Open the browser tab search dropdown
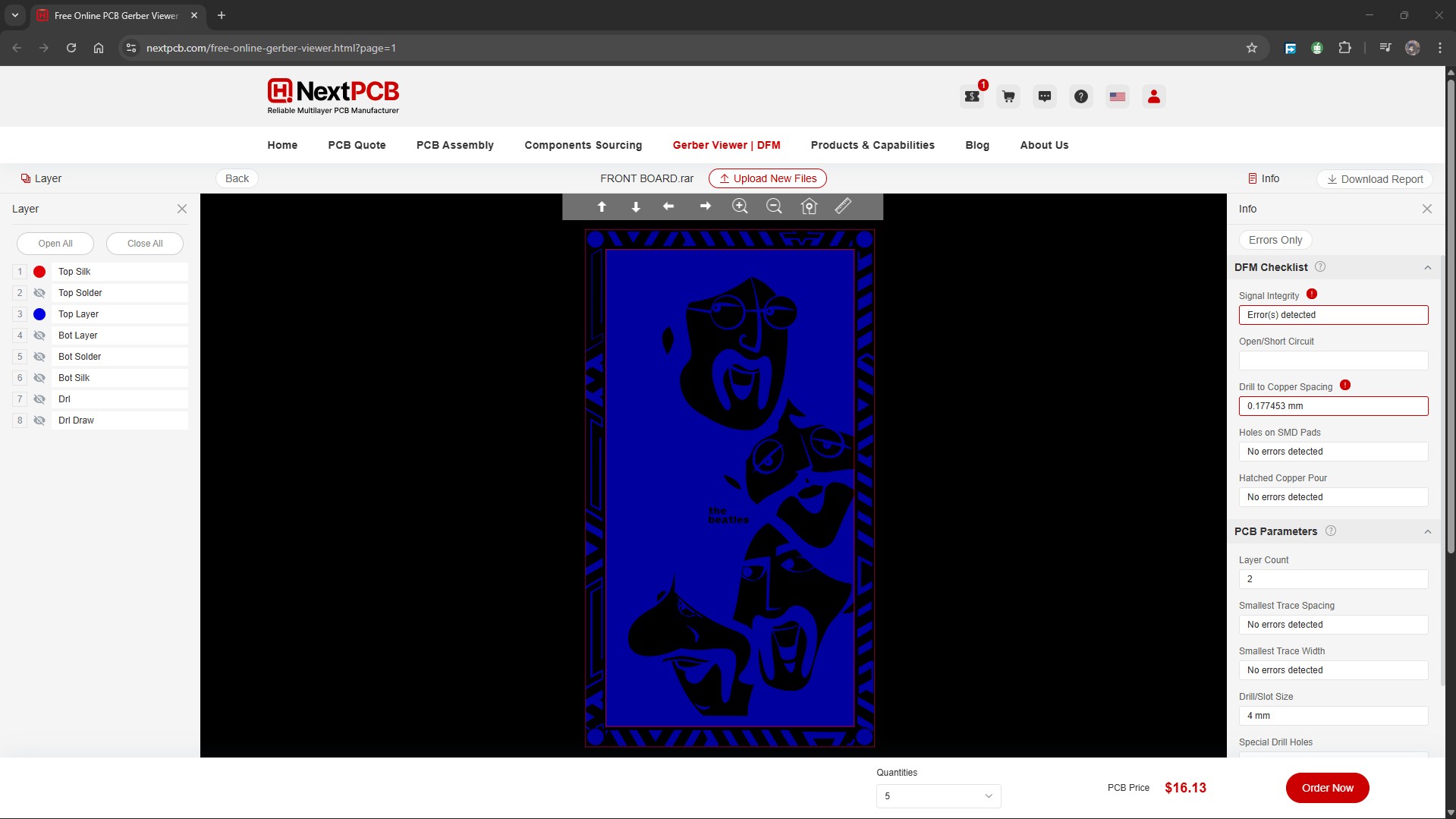The image size is (1456, 819). click(14, 15)
